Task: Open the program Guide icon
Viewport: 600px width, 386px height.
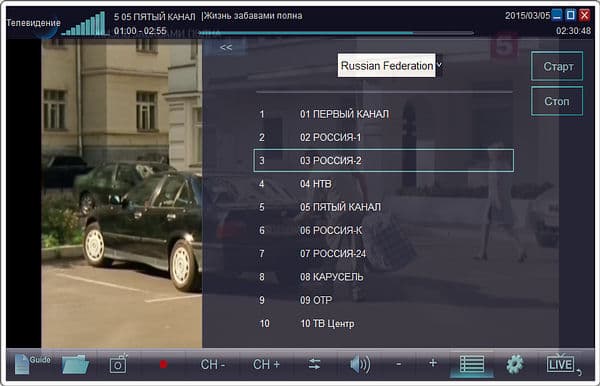Action: tap(32, 364)
